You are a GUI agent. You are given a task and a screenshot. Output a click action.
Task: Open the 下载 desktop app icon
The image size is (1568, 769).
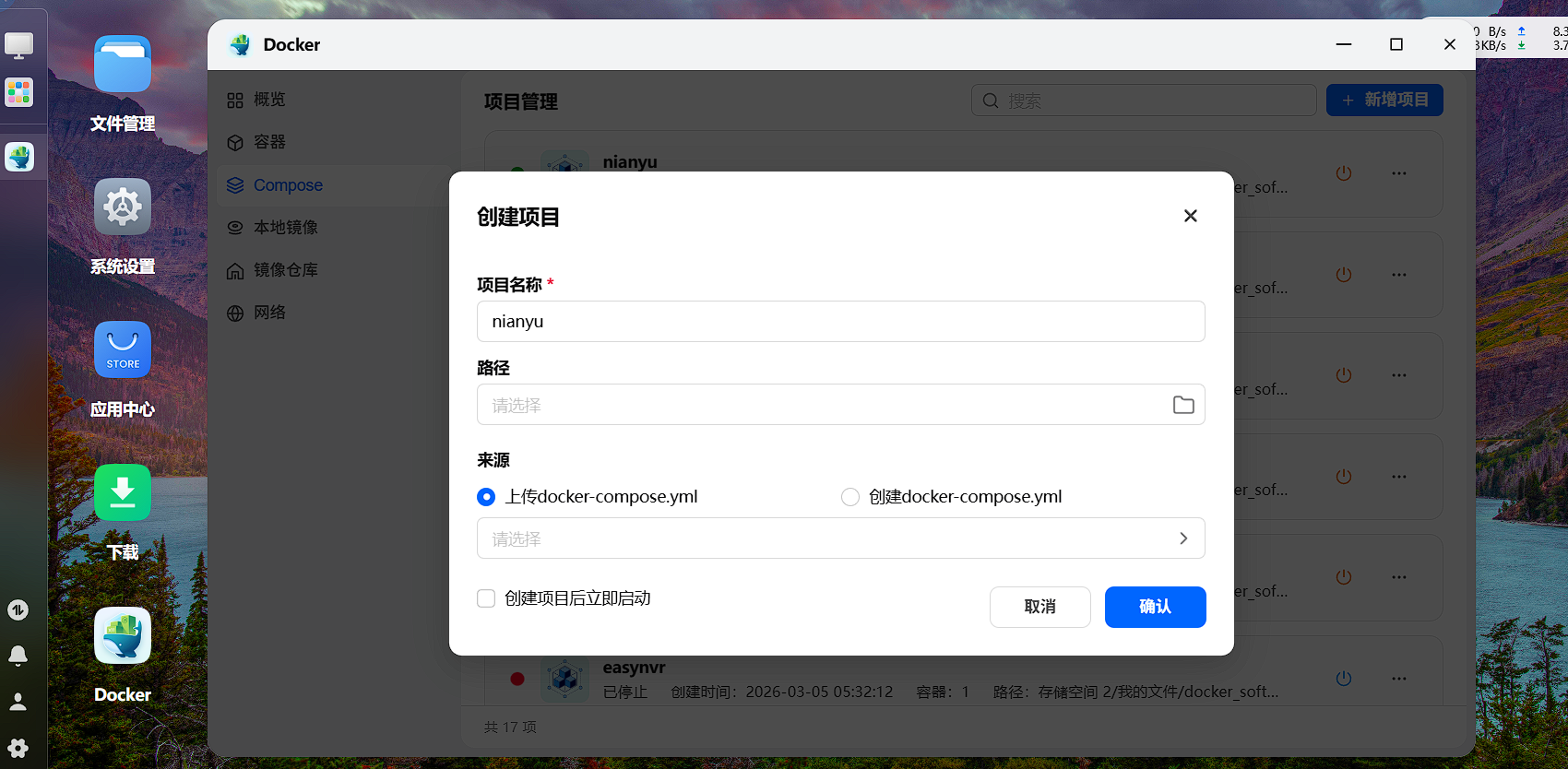123,492
